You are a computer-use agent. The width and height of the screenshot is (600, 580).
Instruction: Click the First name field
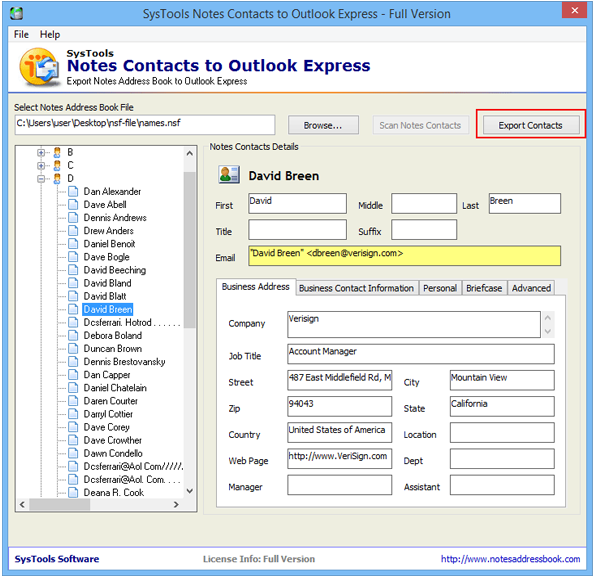coord(297,203)
